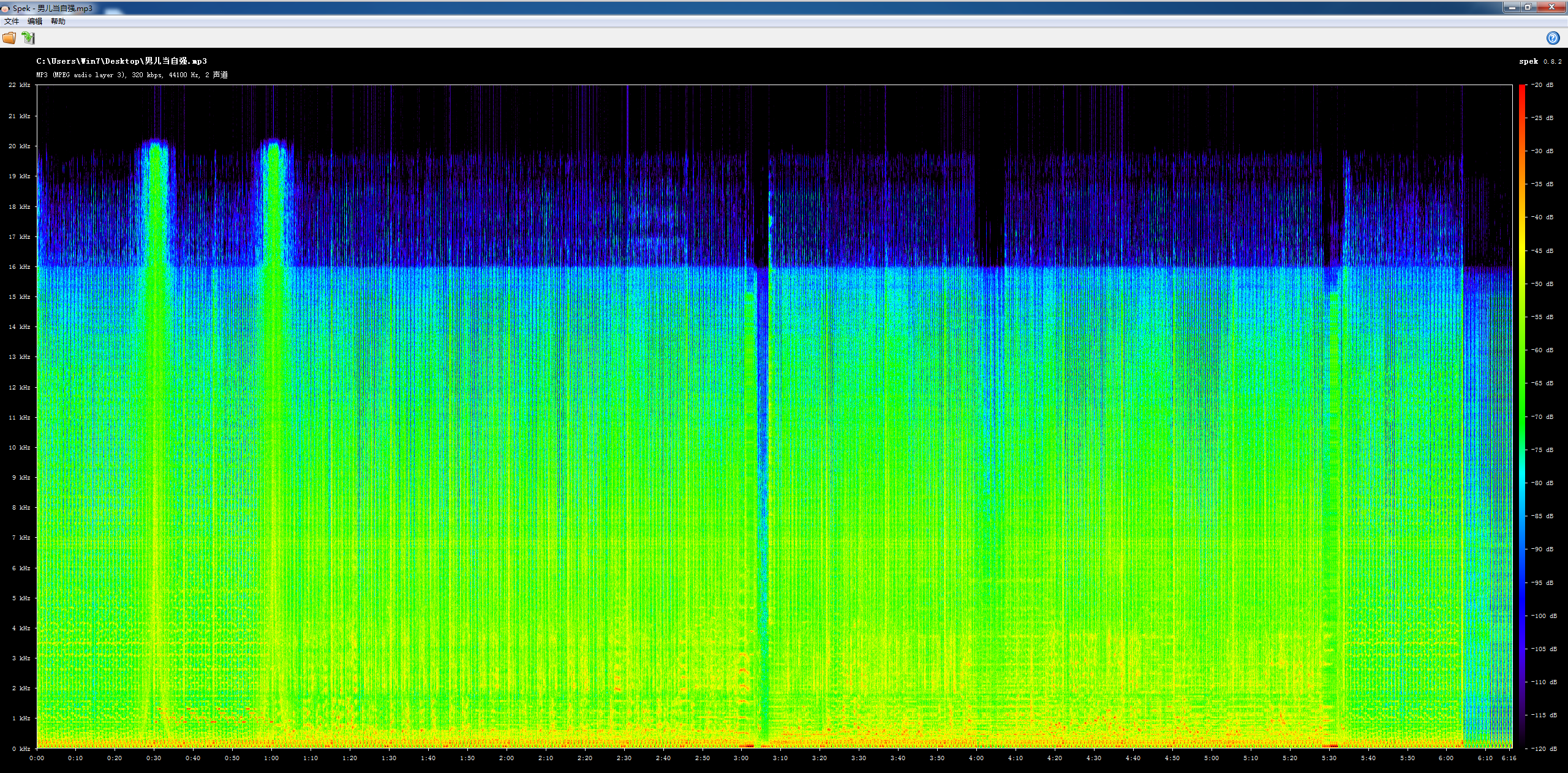Click the blue help icon in toolbar
Screen dimensions: 1568x773
point(1553,38)
